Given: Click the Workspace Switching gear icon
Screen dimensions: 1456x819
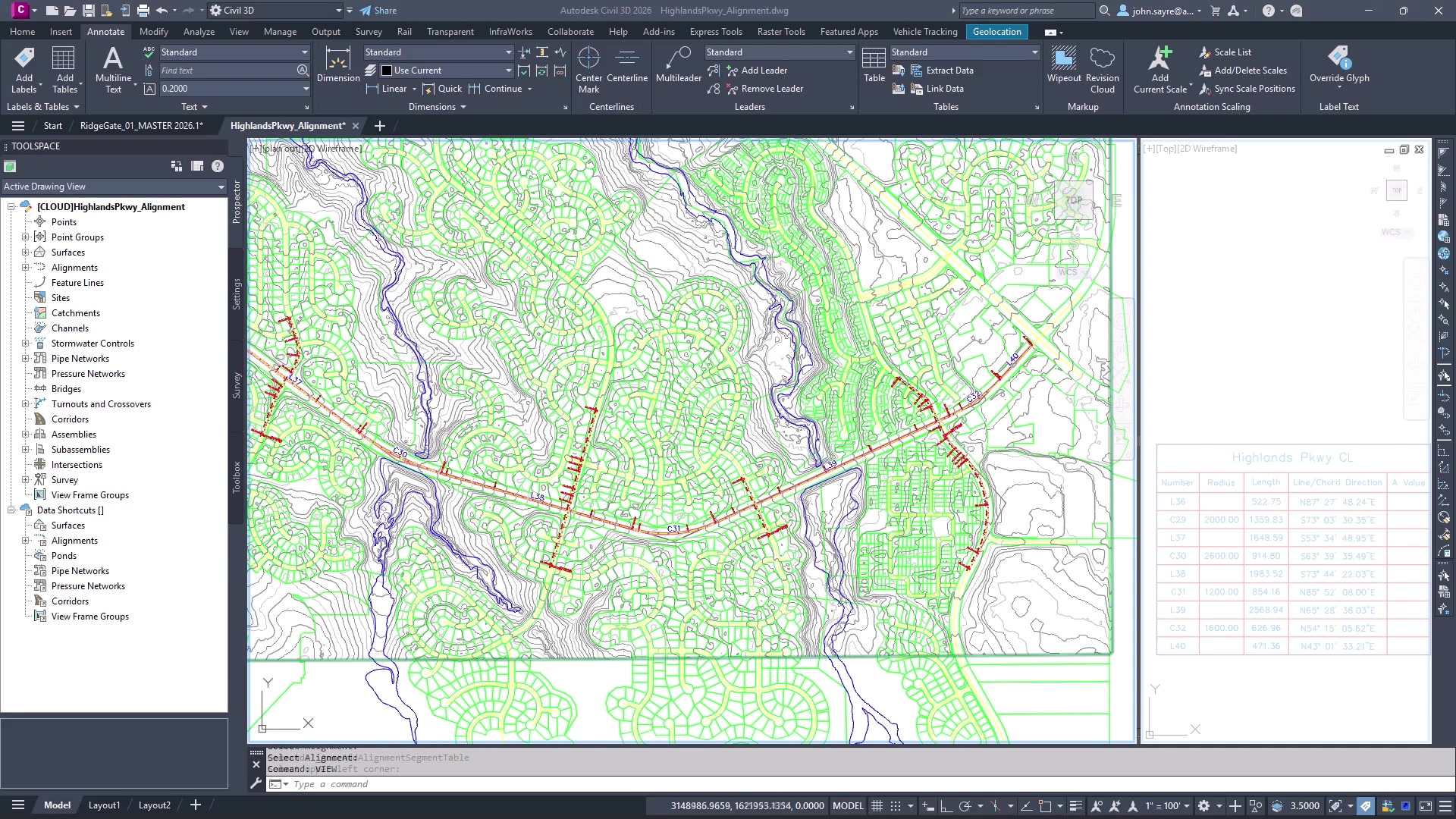Looking at the screenshot, I should point(1203,806).
